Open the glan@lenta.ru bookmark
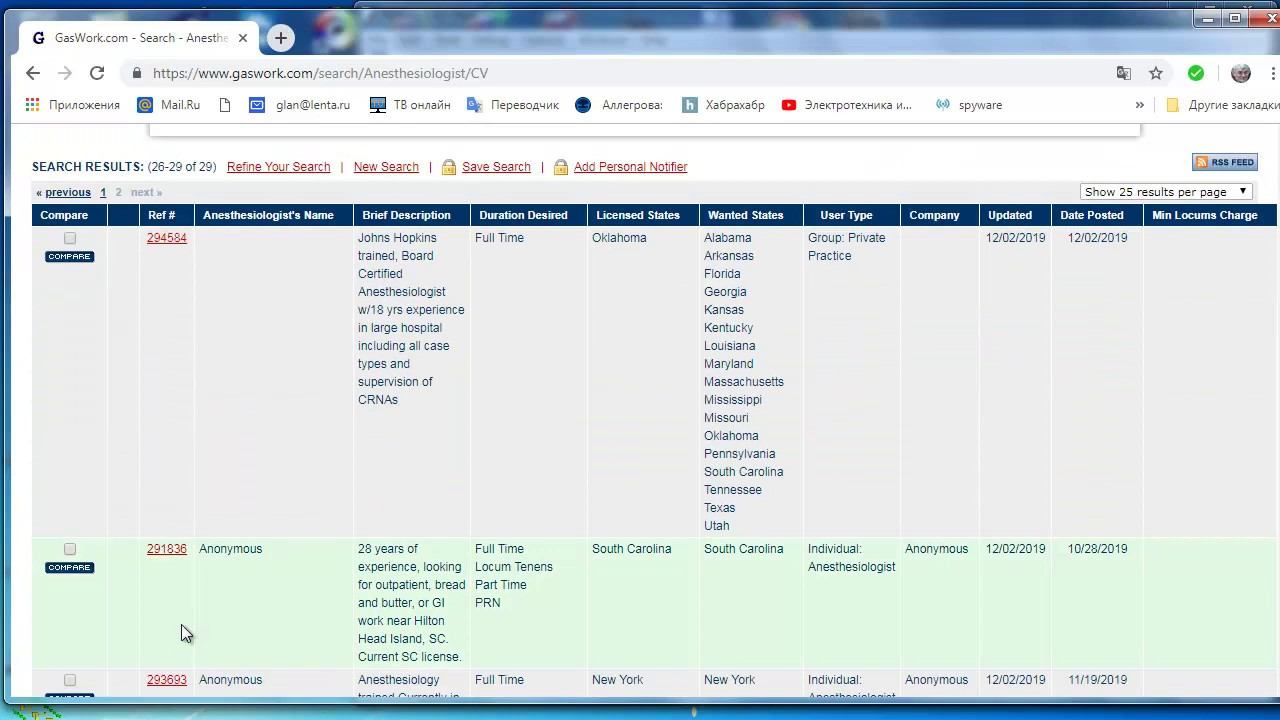 pyautogui.click(x=300, y=105)
